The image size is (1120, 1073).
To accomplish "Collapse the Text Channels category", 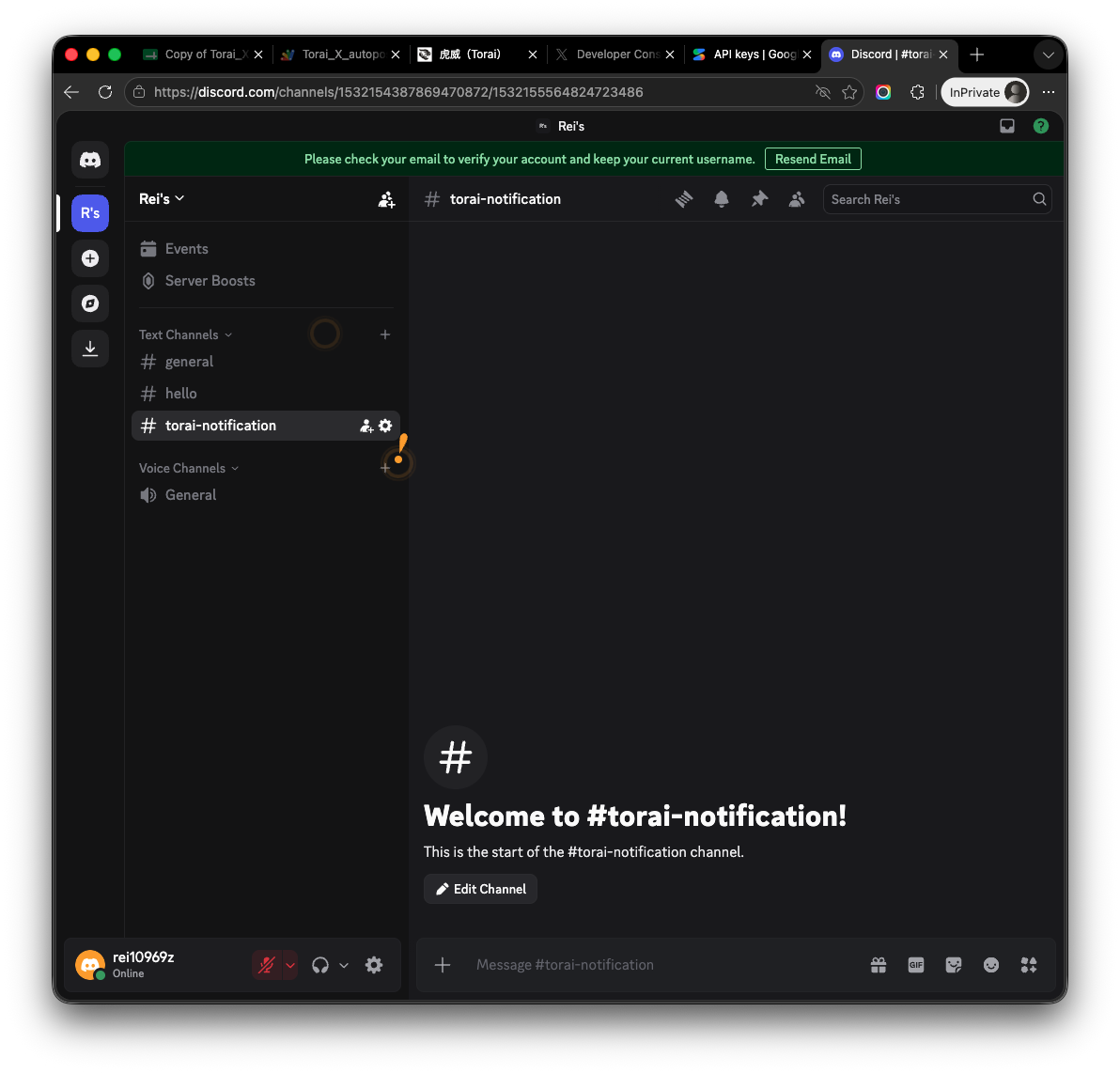I will pyautogui.click(x=186, y=334).
